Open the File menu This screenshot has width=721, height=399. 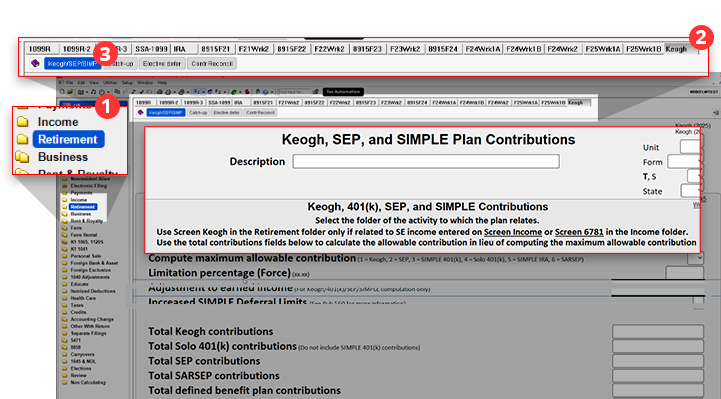[69, 83]
